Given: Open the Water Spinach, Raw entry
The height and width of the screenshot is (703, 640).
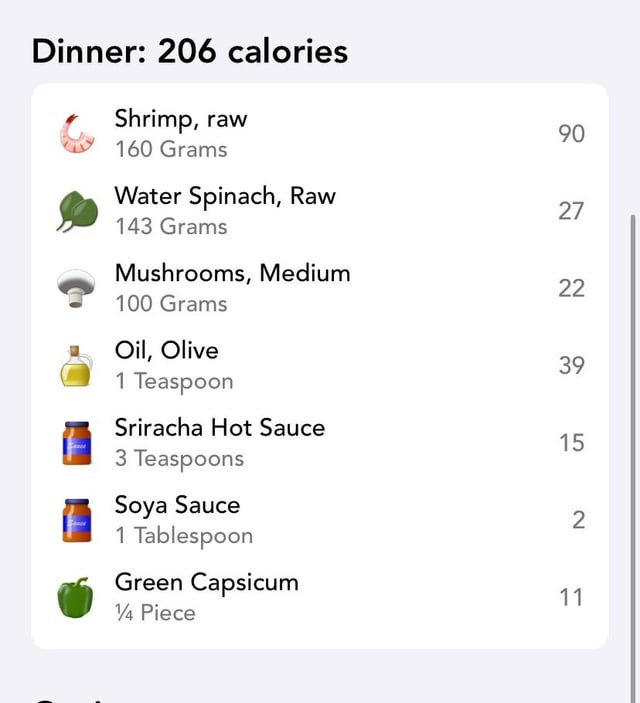Looking at the screenshot, I should coord(320,211).
